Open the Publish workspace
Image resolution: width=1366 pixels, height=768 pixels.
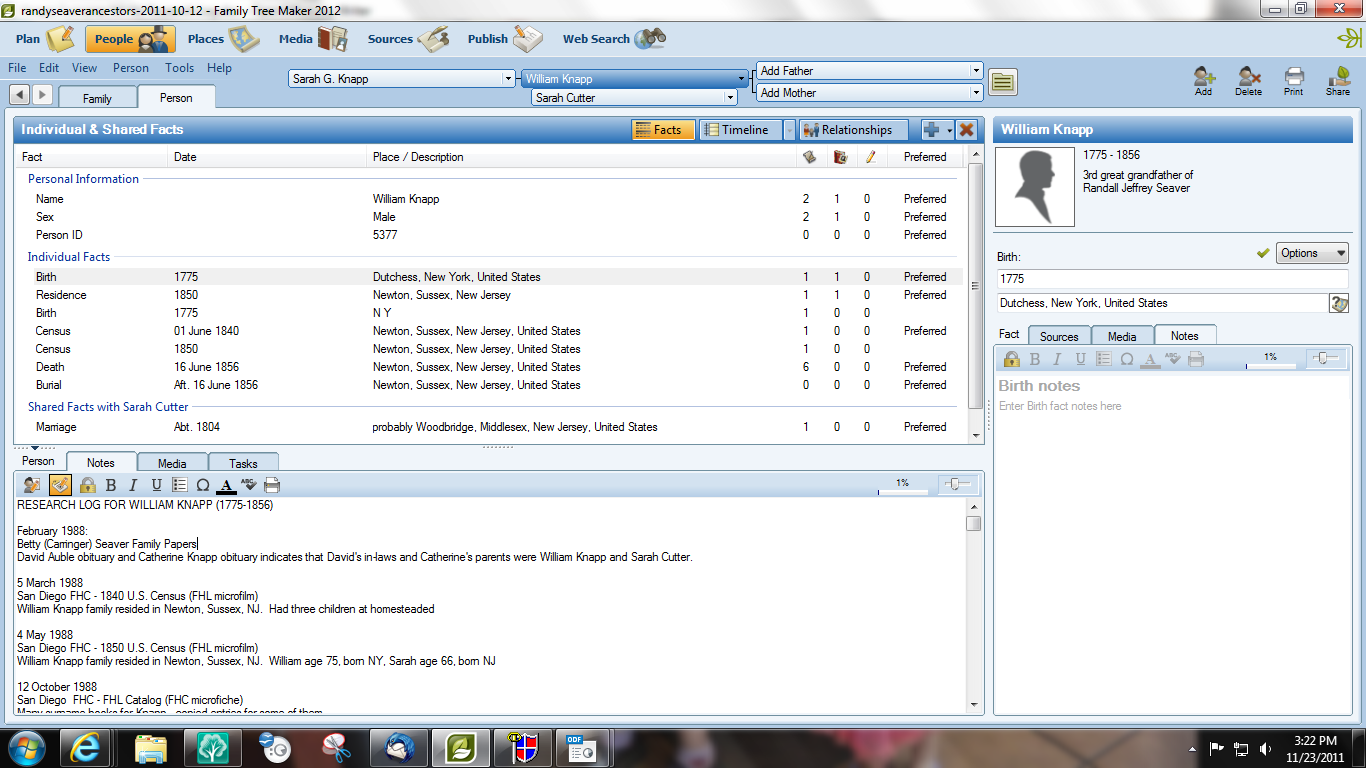505,39
